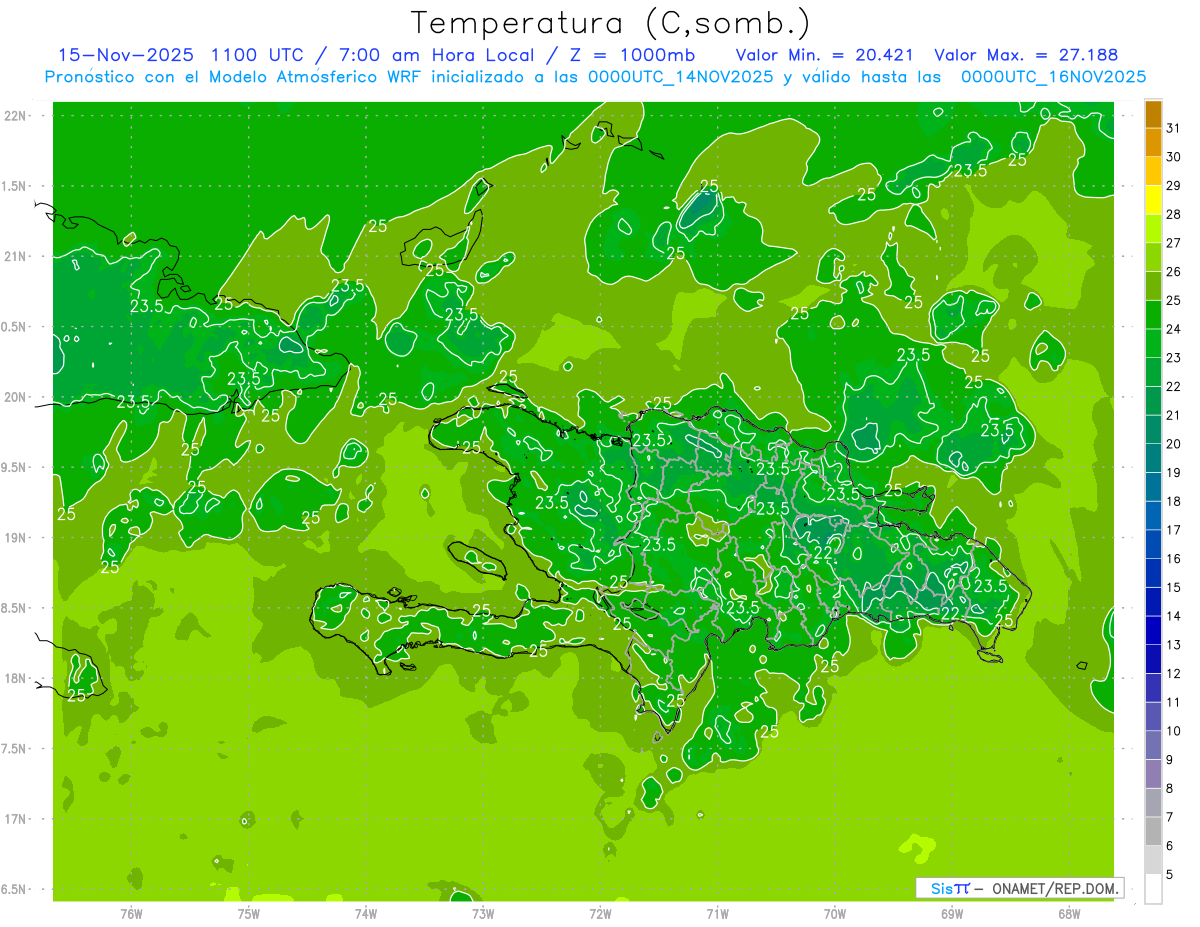
Task: Click the 17N latitude axis label
Action: coord(16,819)
